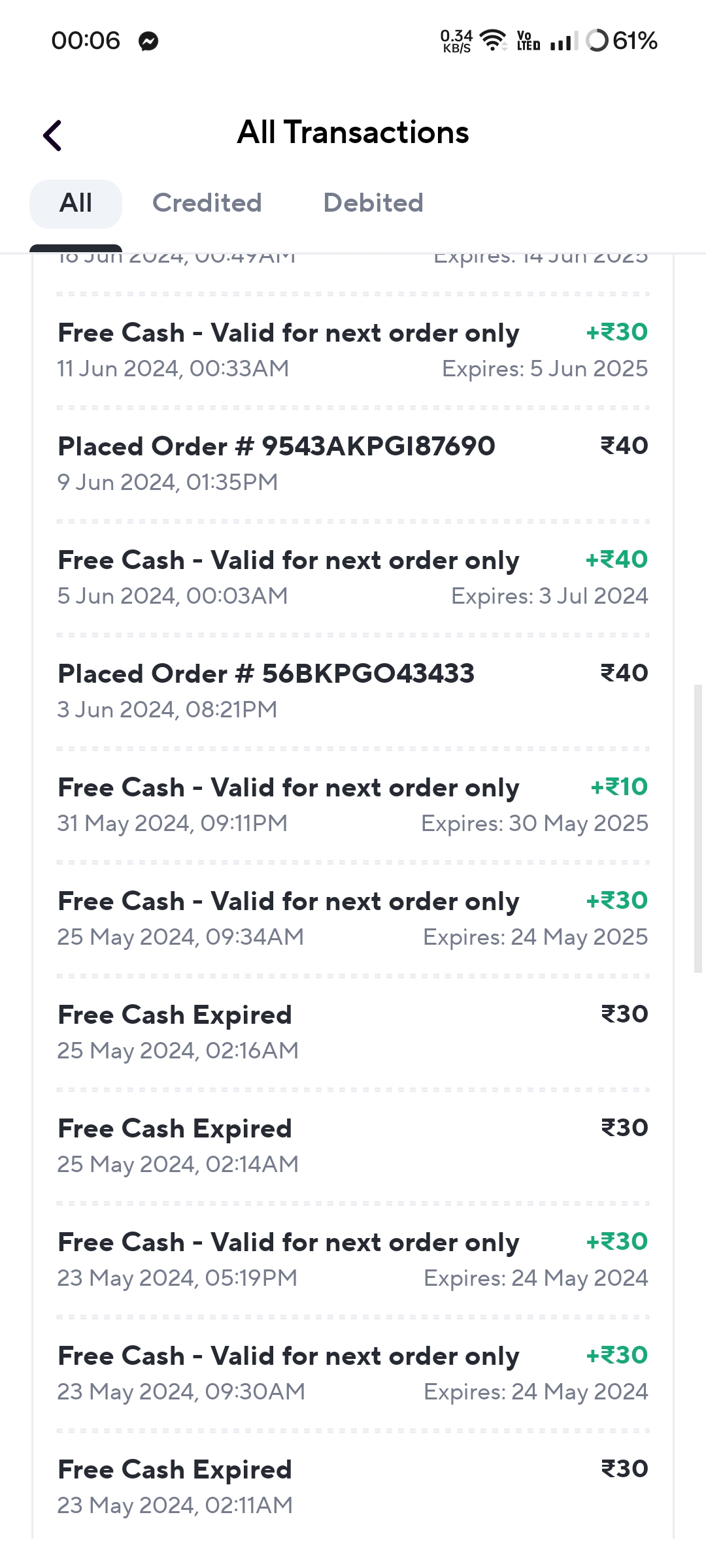The width and height of the screenshot is (706, 1568).
Task: Select the All transactions tab
Action: [x=76, y=203]
